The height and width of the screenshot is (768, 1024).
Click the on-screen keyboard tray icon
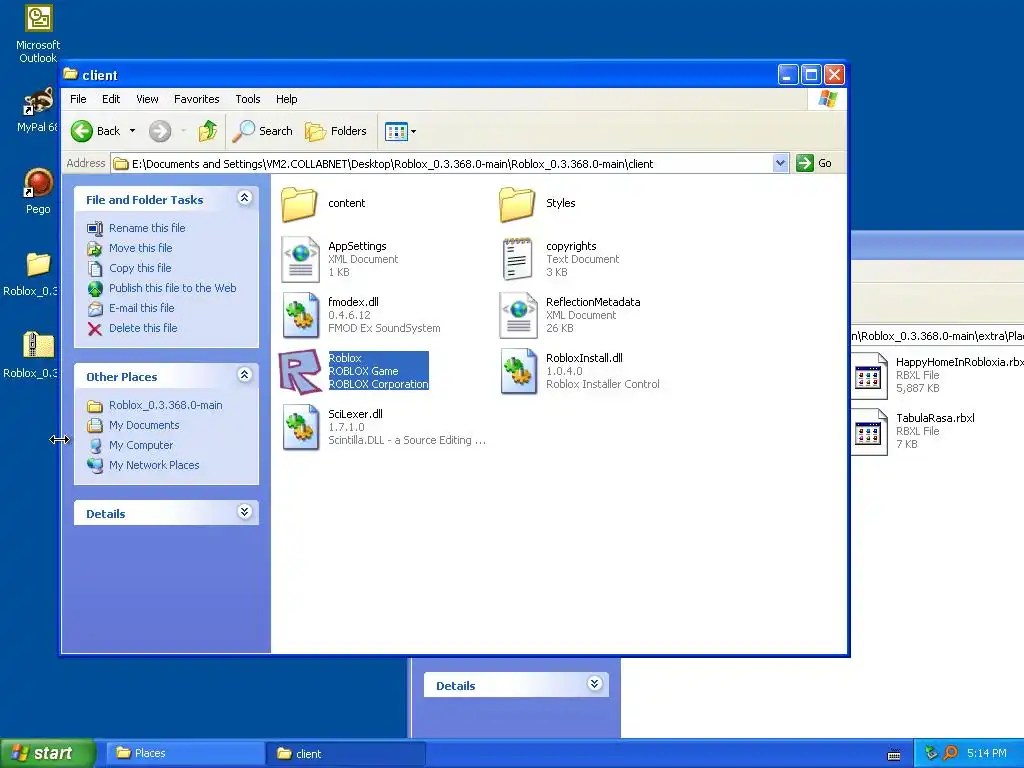(x=894, y=755)
